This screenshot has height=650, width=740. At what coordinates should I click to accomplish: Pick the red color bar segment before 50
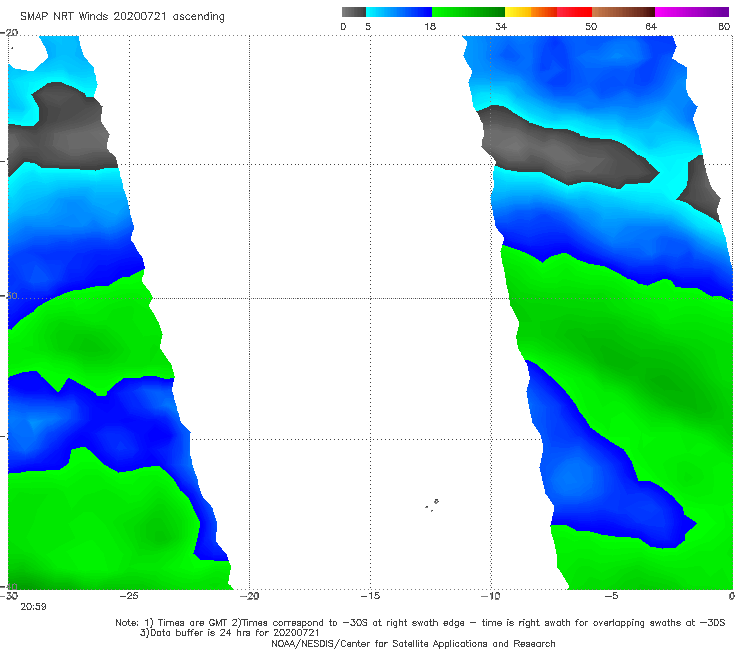[x=574, y=12]
